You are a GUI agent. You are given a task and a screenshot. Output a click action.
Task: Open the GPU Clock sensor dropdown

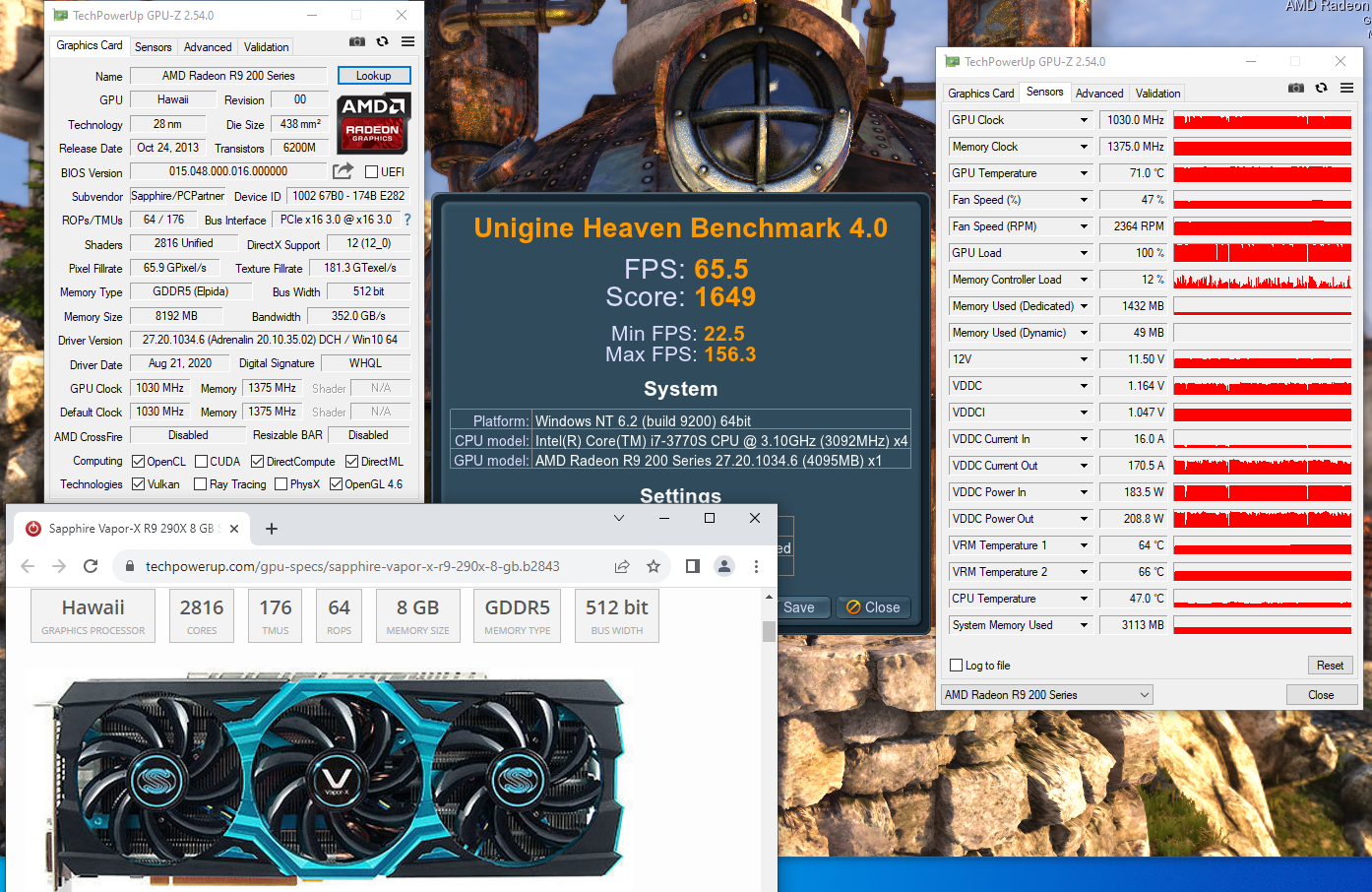(1084, 120)
